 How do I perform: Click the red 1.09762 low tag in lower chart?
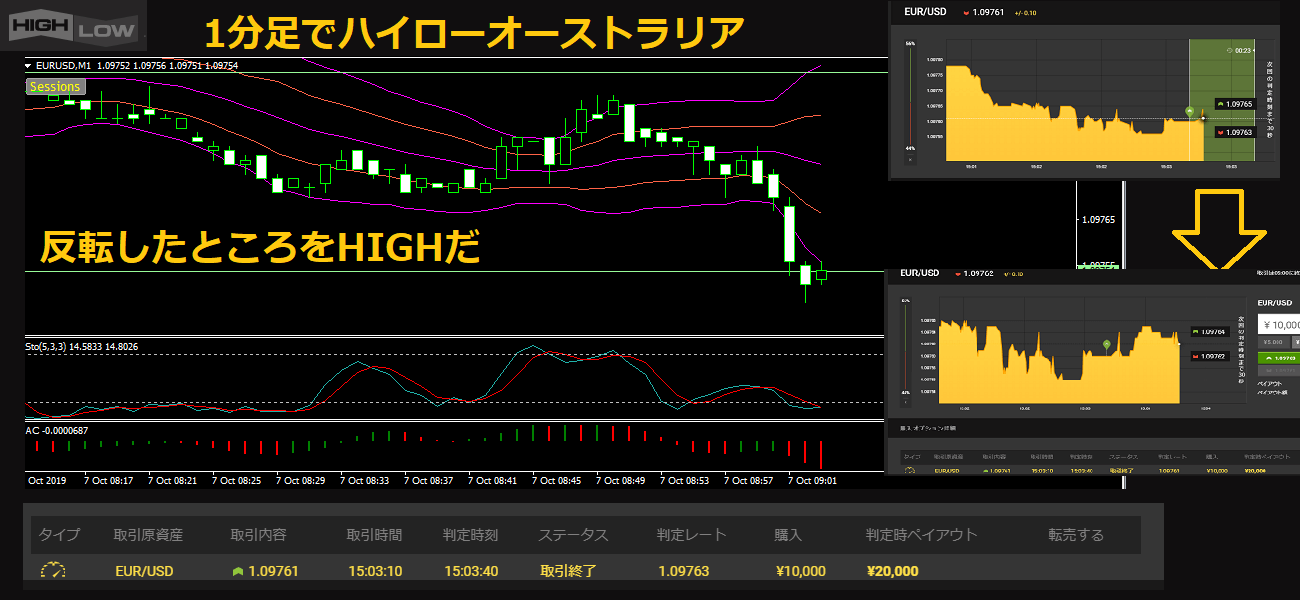(1211, 356)
